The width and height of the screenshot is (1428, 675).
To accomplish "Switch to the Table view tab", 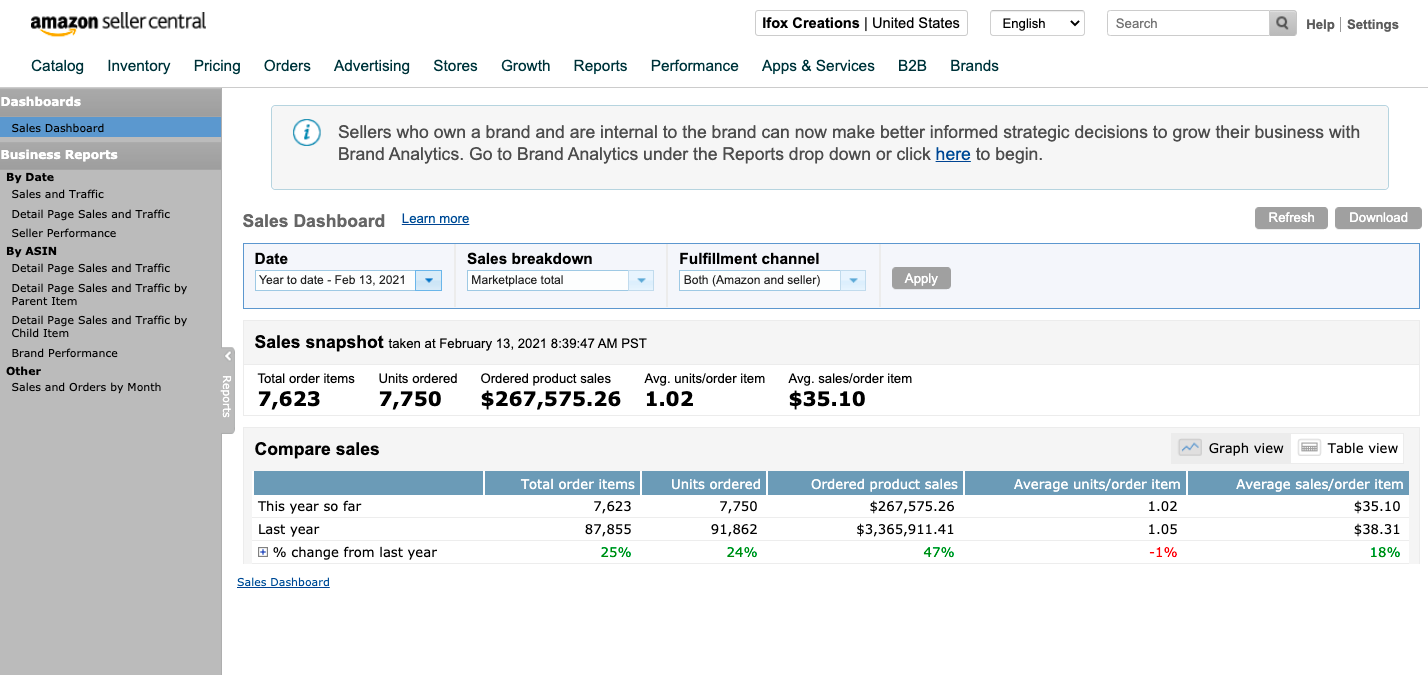I will [1348, 448].
